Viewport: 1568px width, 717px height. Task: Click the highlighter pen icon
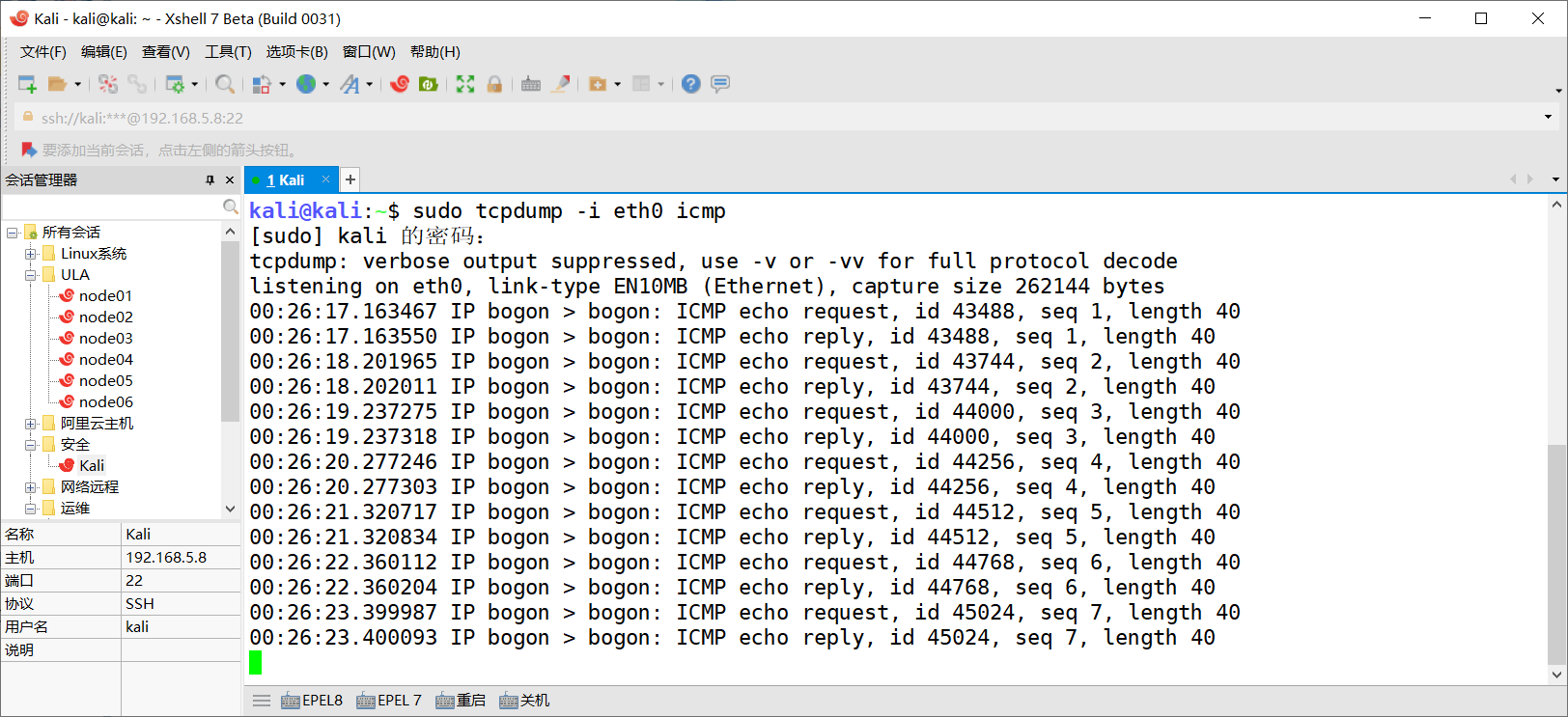(560, 84)
